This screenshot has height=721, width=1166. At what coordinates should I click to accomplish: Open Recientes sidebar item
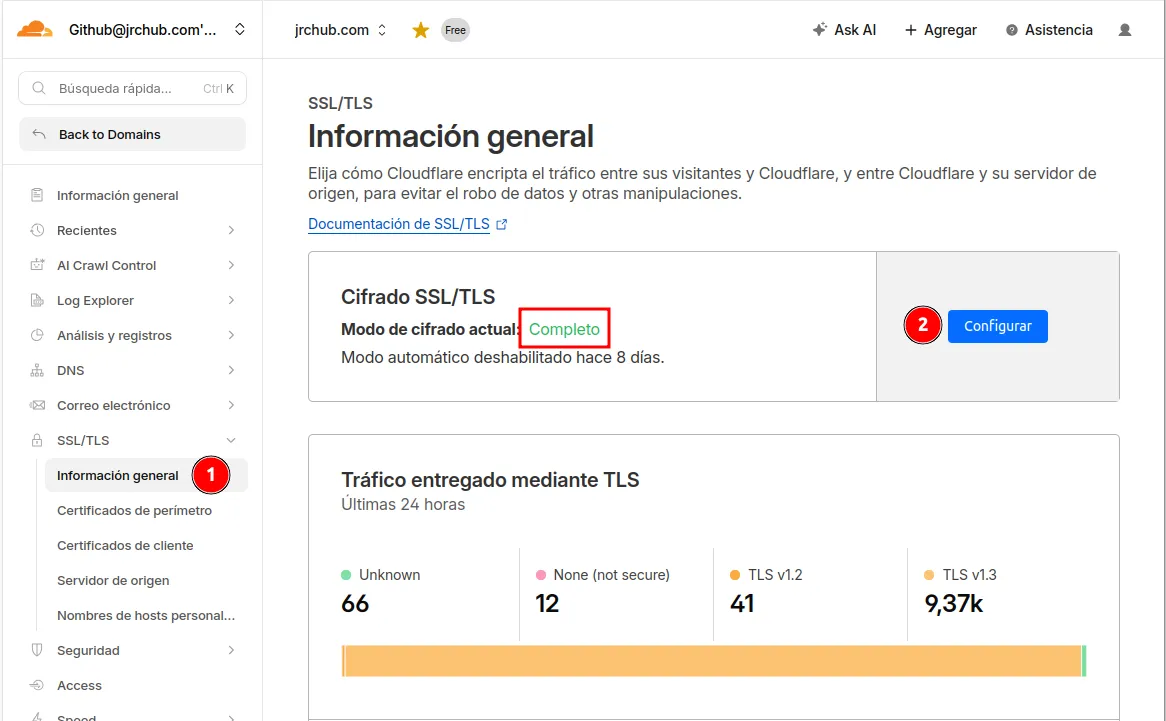(87, 230)
